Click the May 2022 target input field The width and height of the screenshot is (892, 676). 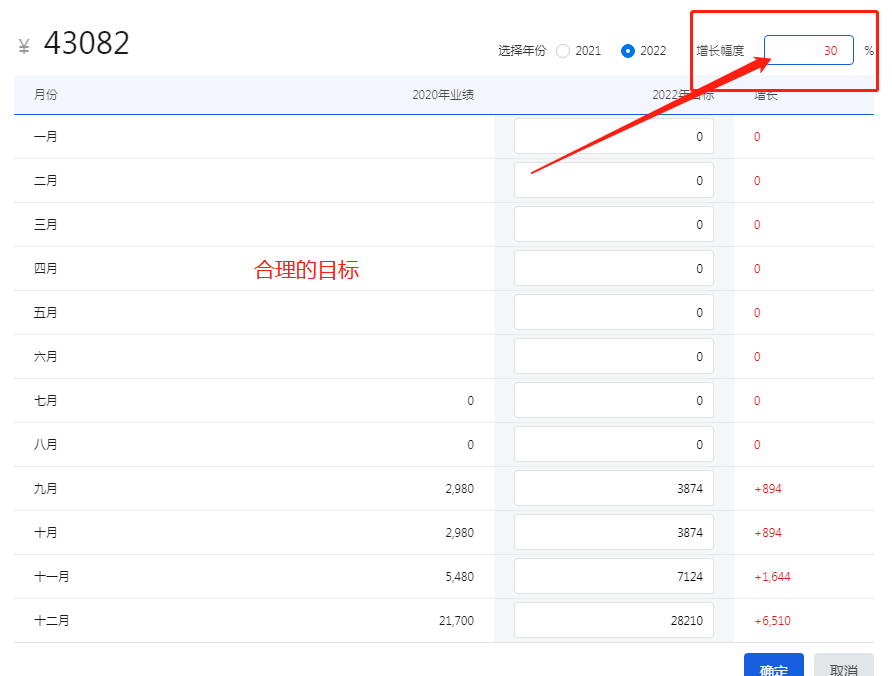point(614,312)
